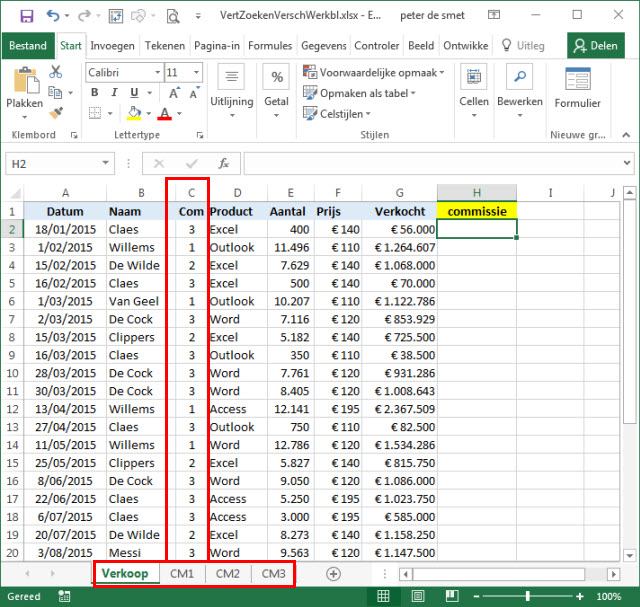This screenshot has width=640, height=607.
Task: Click the select all corner of the grid
Action: pyautogui.click(x=15, y=193)
